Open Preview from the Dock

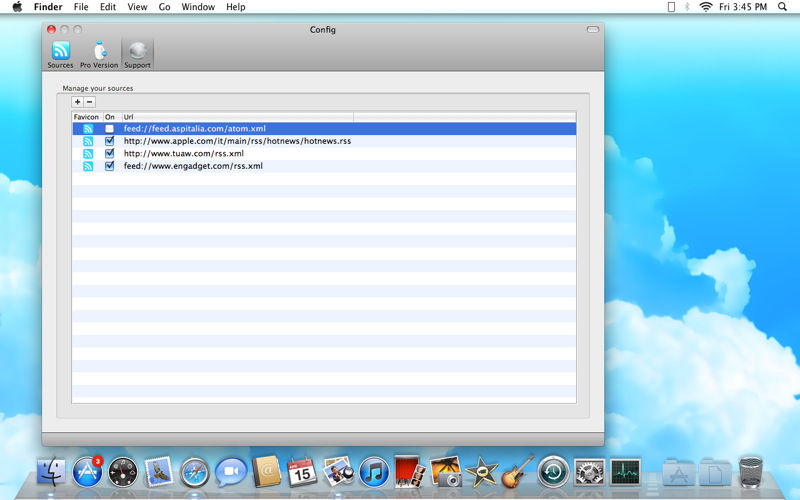click(338, 471)
